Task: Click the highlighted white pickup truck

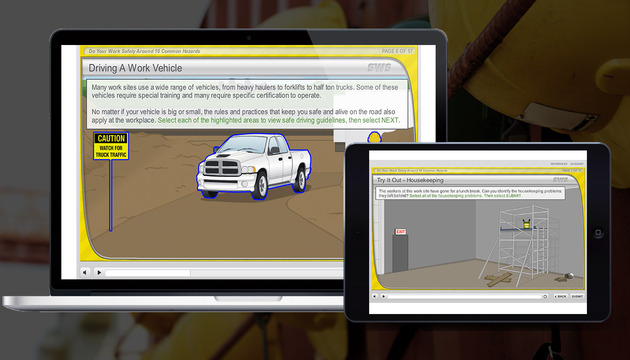Action: [254, 166]
